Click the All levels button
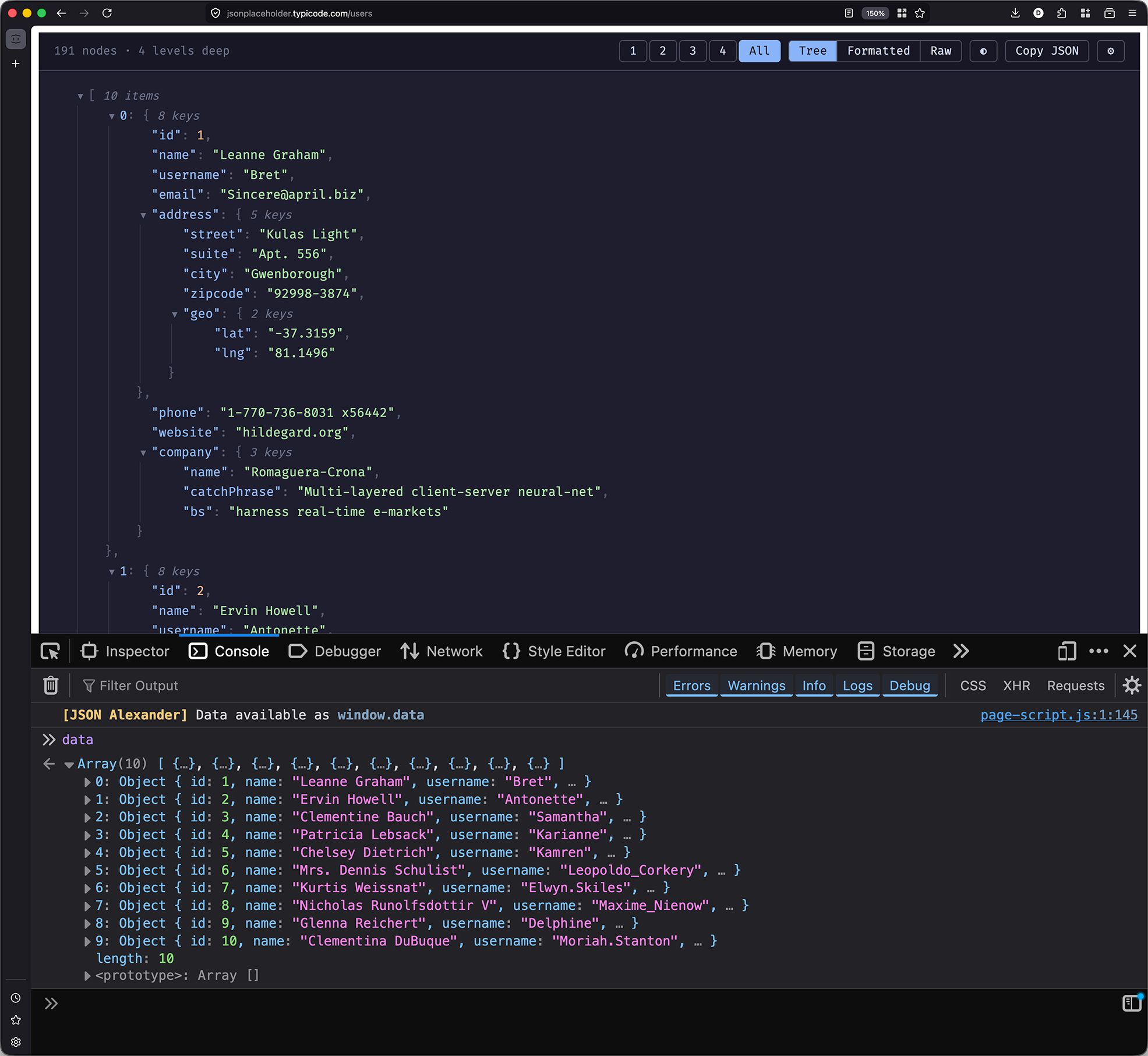 tap(760, 51)
